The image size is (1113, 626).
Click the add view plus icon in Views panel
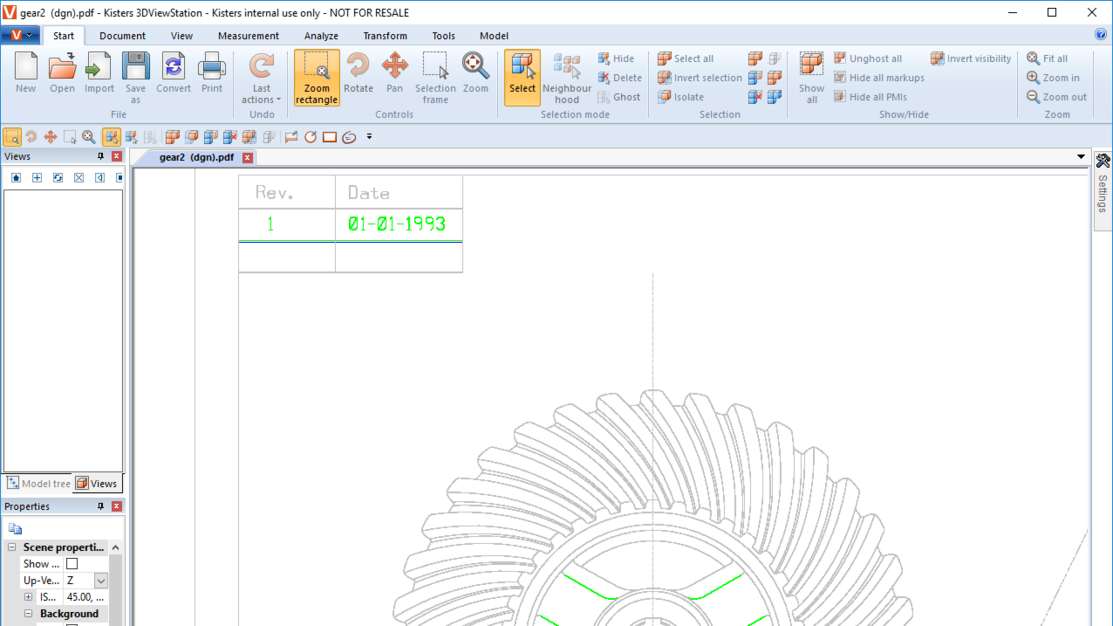tap(37, 177)
